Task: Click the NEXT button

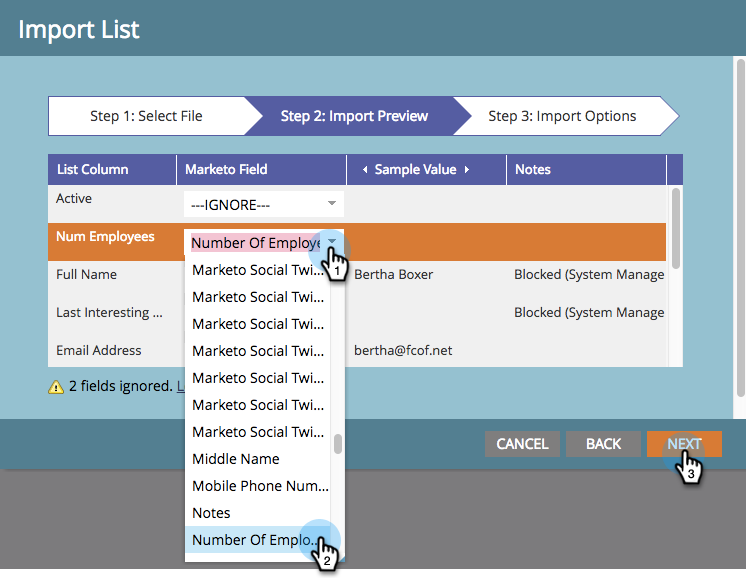Action: [x=684, y=444]
